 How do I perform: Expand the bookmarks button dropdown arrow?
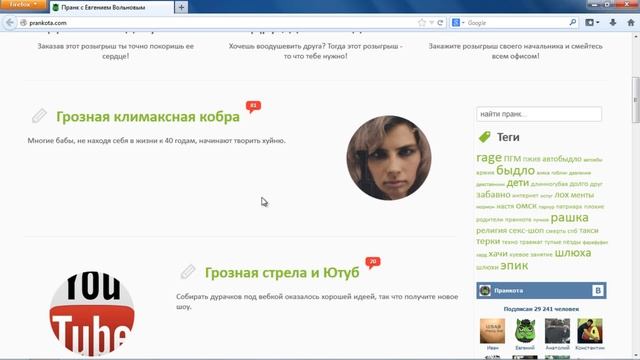(x=598, y=23)
